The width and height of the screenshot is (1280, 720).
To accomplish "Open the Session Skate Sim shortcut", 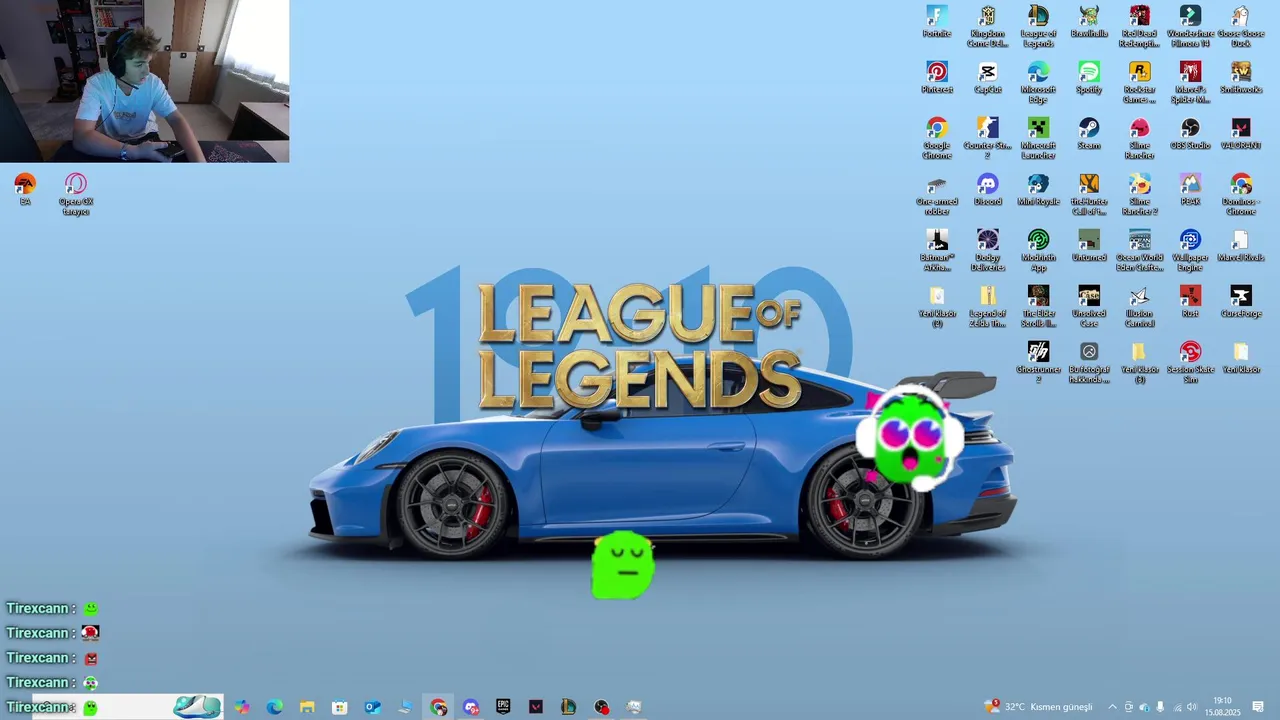I will point(1190,363).
